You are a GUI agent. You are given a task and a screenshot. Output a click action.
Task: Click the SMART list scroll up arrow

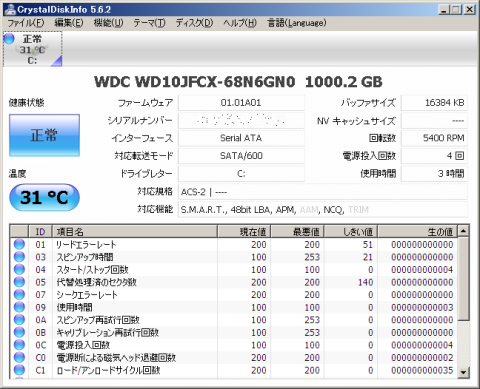[463, 231]
